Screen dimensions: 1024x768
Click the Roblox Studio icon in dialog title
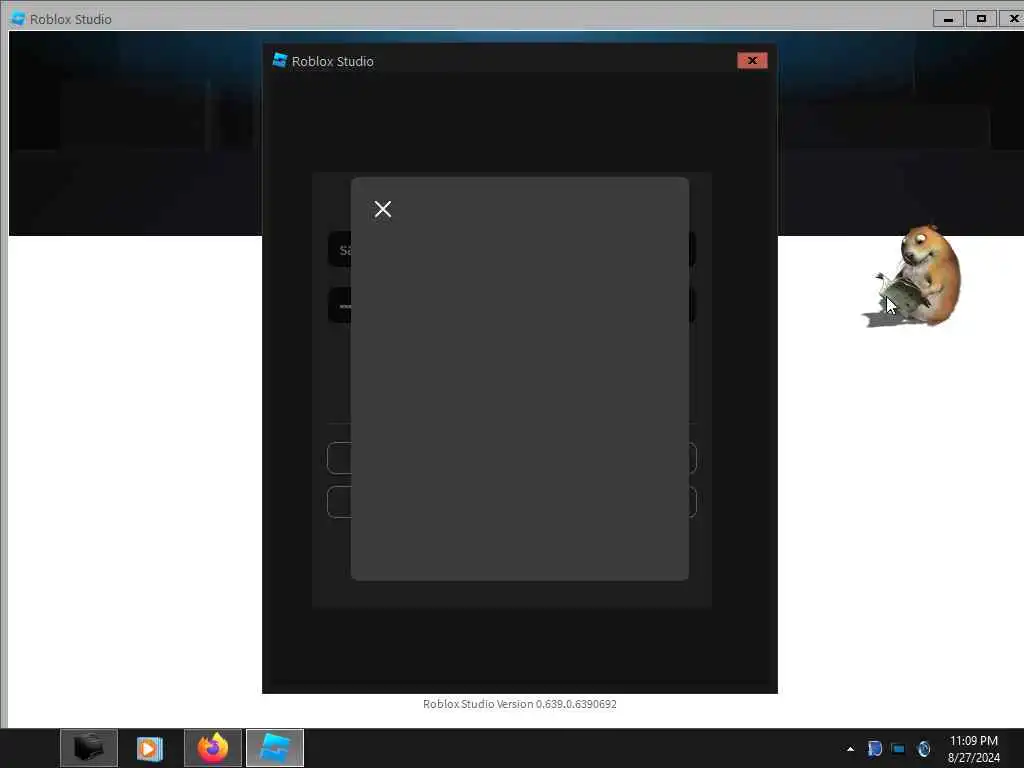(280, 61)
